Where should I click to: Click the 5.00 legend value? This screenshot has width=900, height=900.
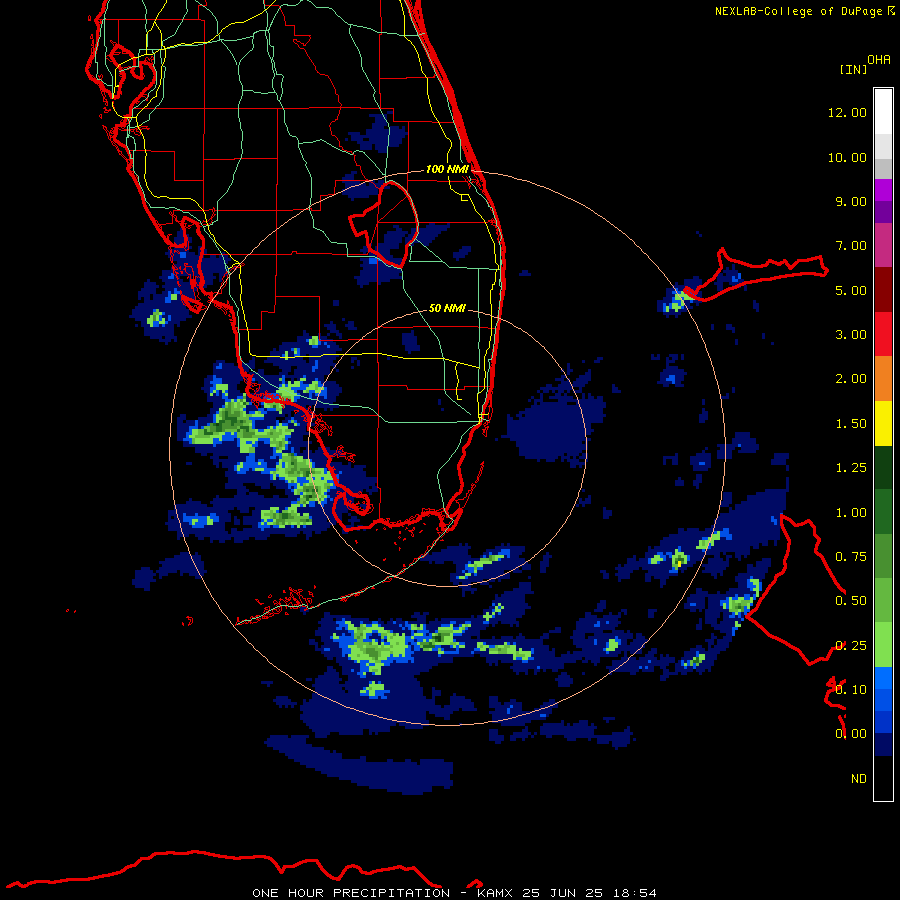tap(851, 290)
